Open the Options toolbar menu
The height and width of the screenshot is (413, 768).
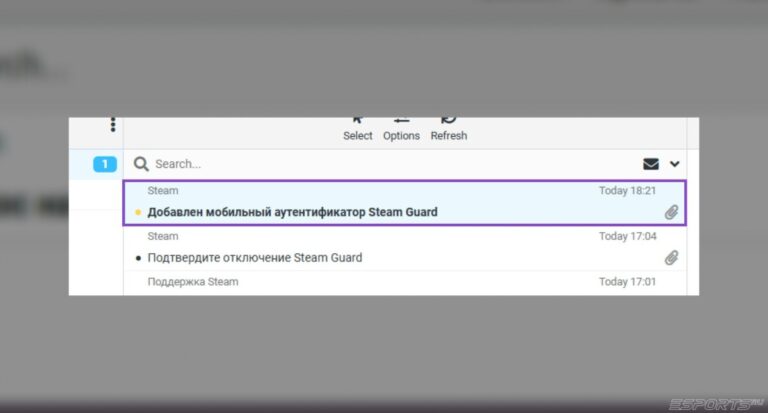click(x=401, y=123)
